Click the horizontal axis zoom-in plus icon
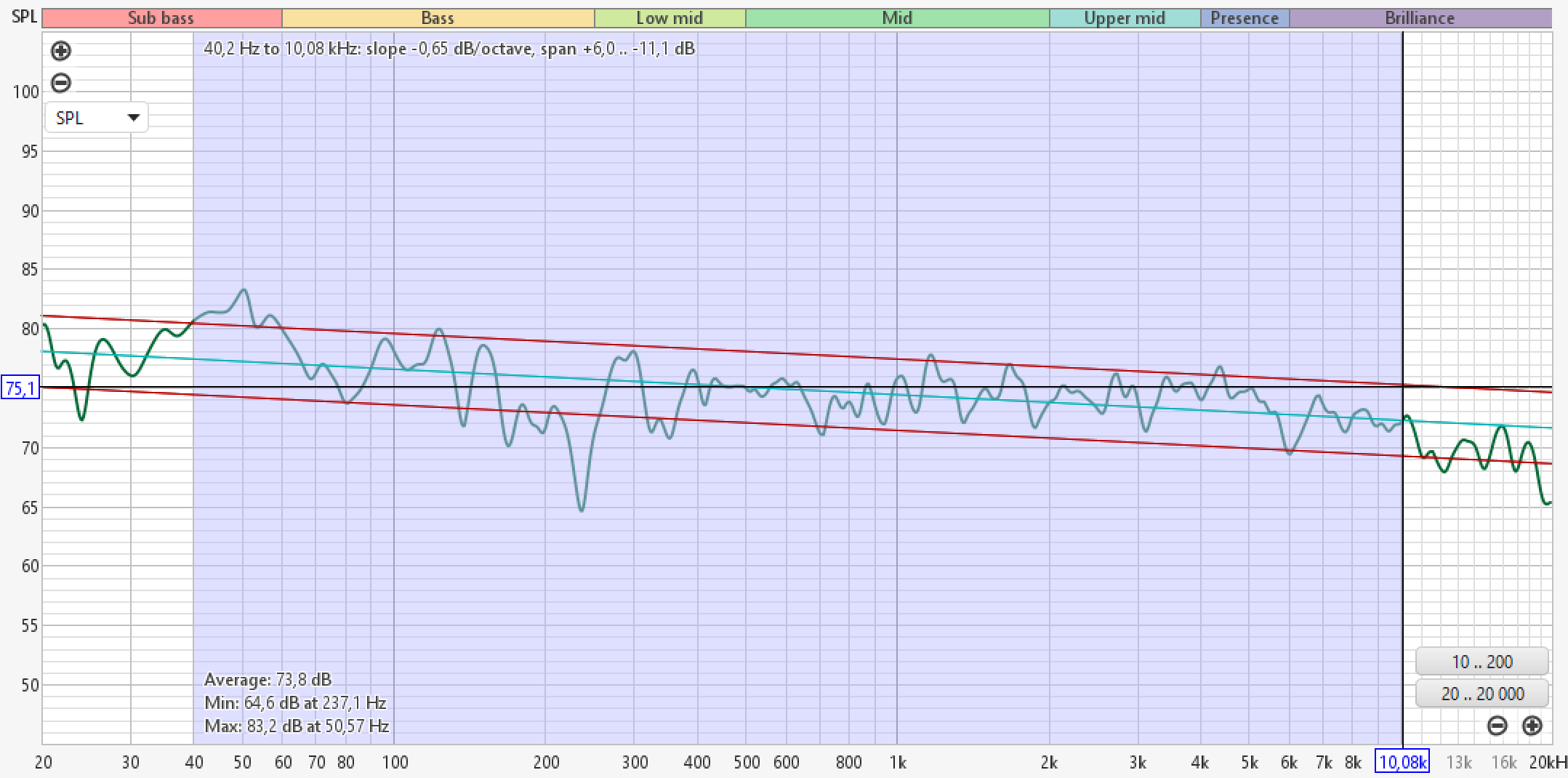Image resolution: width=1568 pixels, height=778 pixels. point(1532,725)
